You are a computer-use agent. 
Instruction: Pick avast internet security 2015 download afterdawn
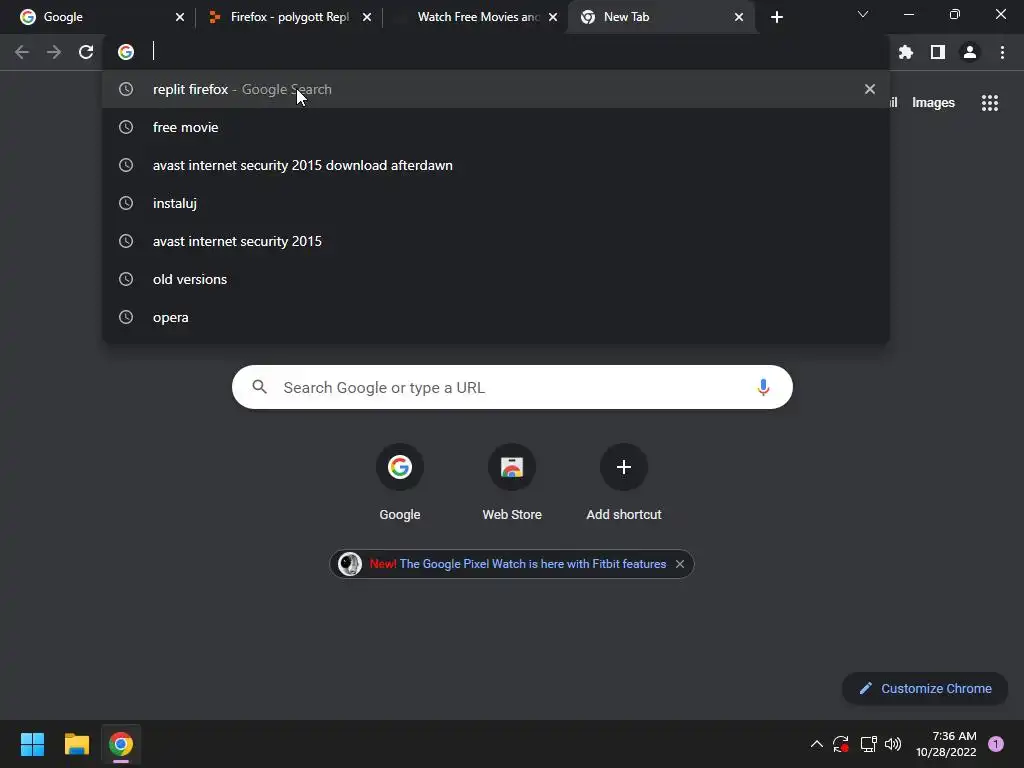click(x=496, y=165)
